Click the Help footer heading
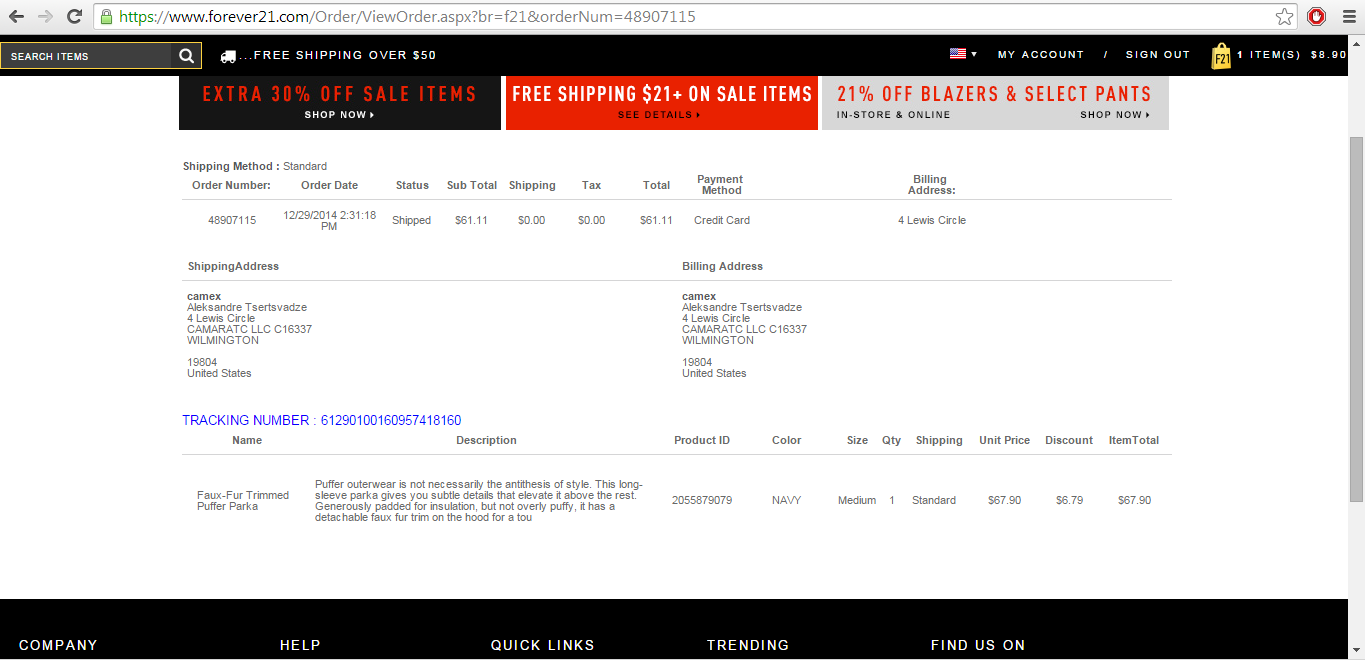The height and width of the screenshot is (660, 1366). click(x=300, y=645)
